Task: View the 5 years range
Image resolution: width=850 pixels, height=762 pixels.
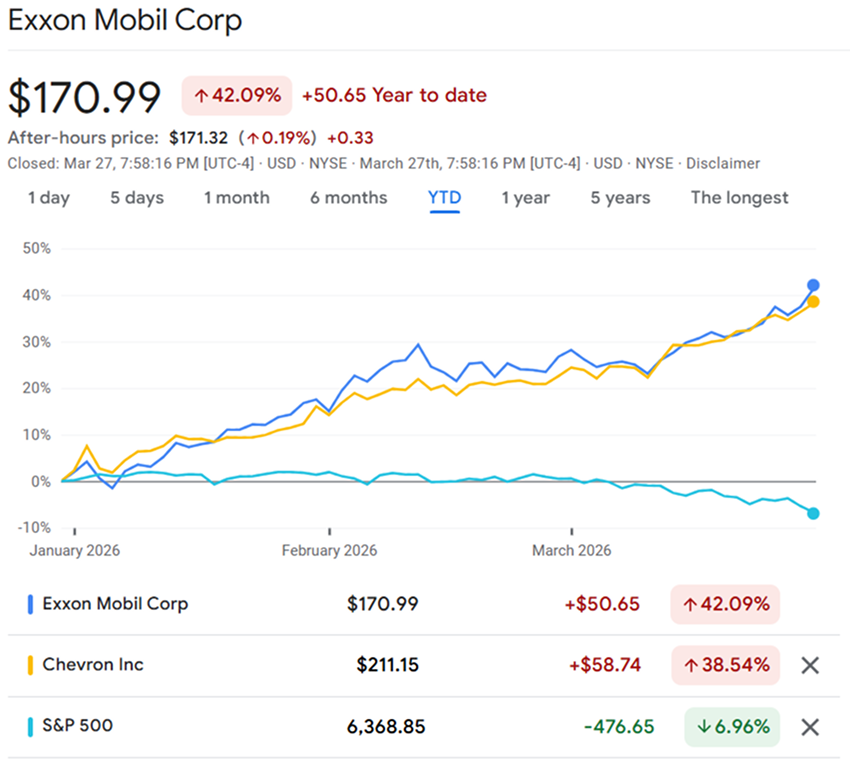Action: (x=620, y=198)
